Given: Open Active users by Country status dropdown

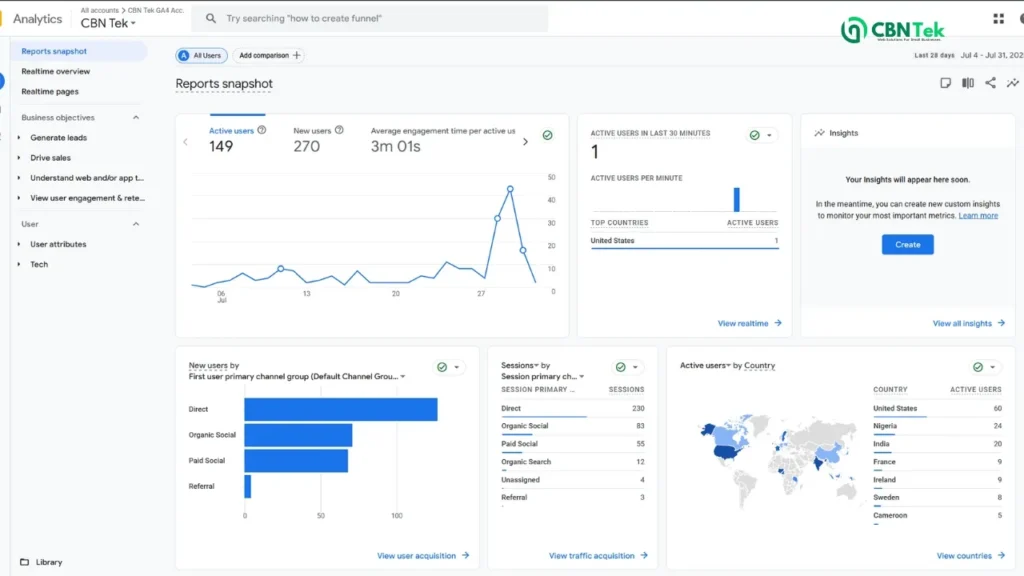Looking at the screenshot, I should point(984,367).
